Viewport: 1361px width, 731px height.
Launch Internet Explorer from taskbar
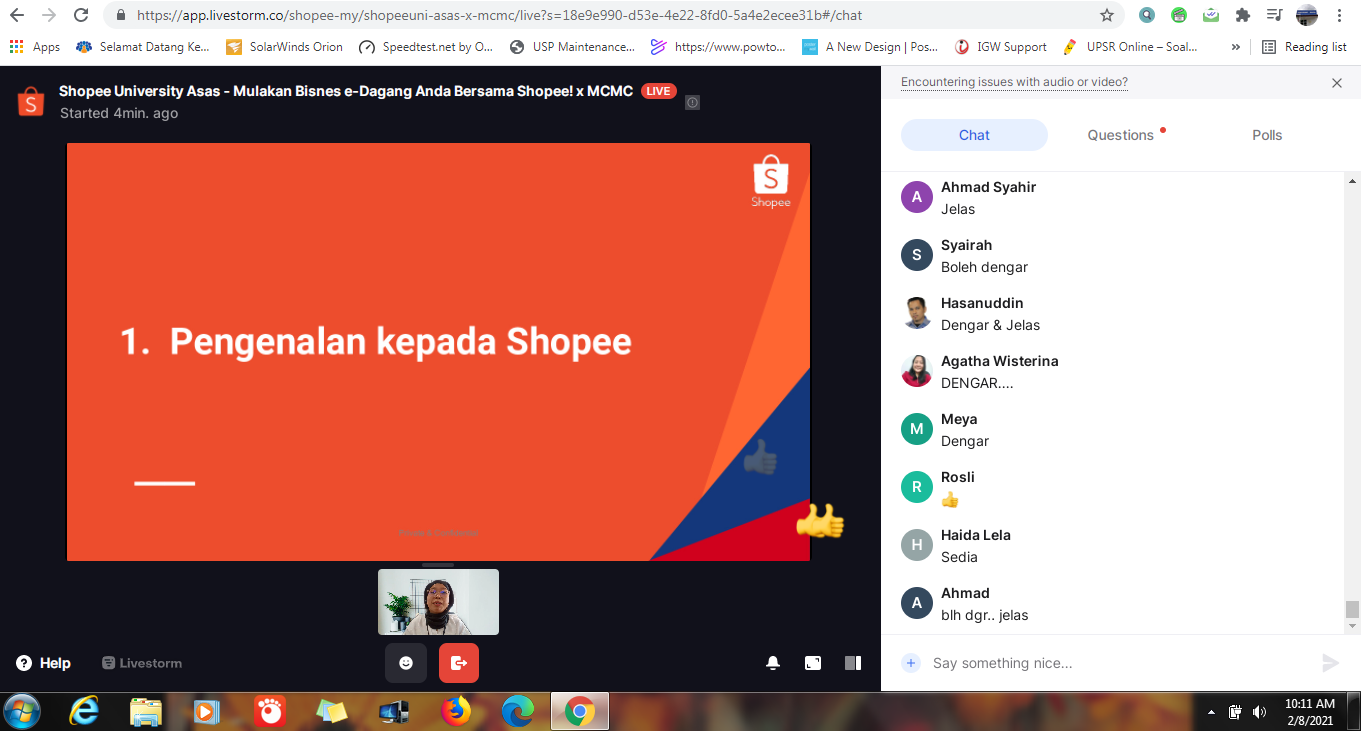(x=84, y=711)
